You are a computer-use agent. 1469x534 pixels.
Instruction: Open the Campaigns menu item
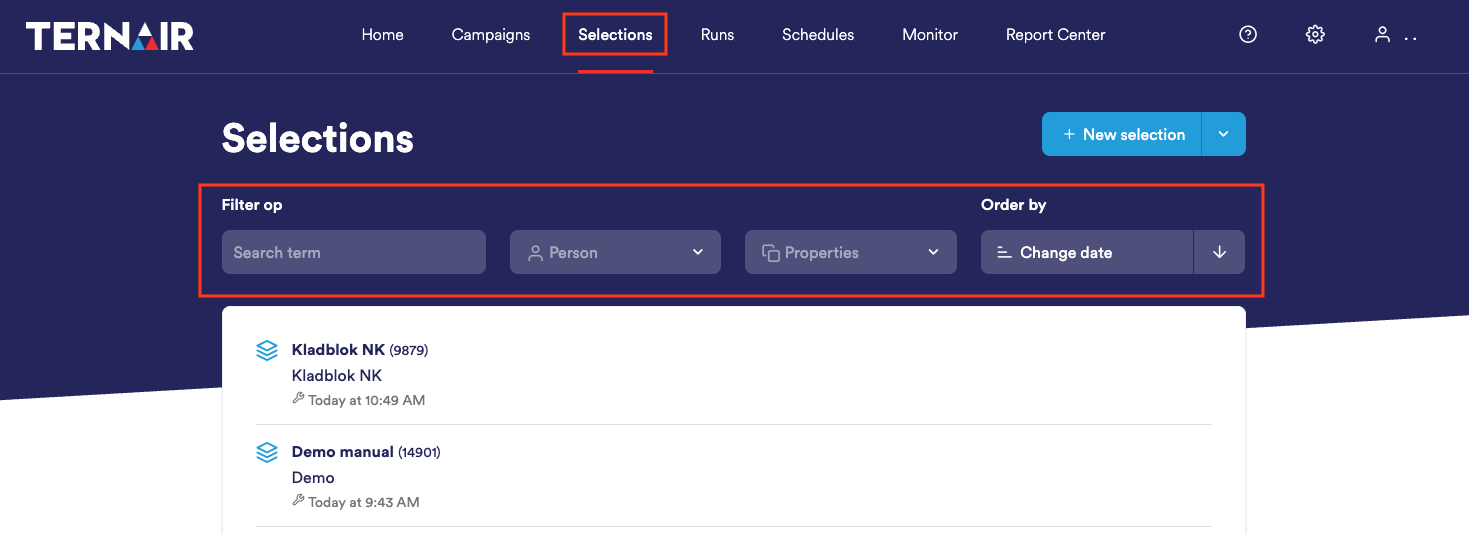point(491,35)
